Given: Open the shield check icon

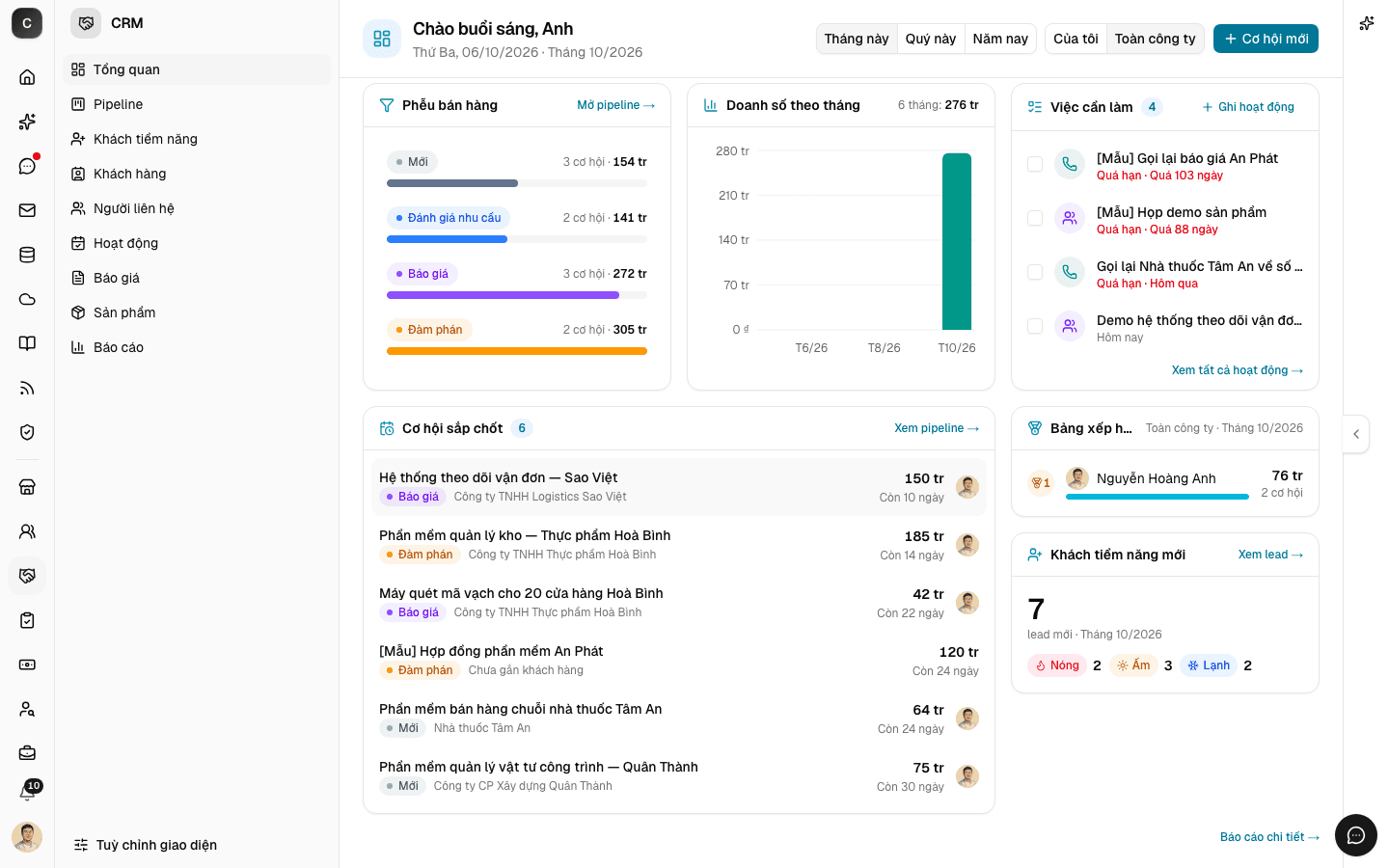Looking at the screenshot, I should click(x=27, y=432).
